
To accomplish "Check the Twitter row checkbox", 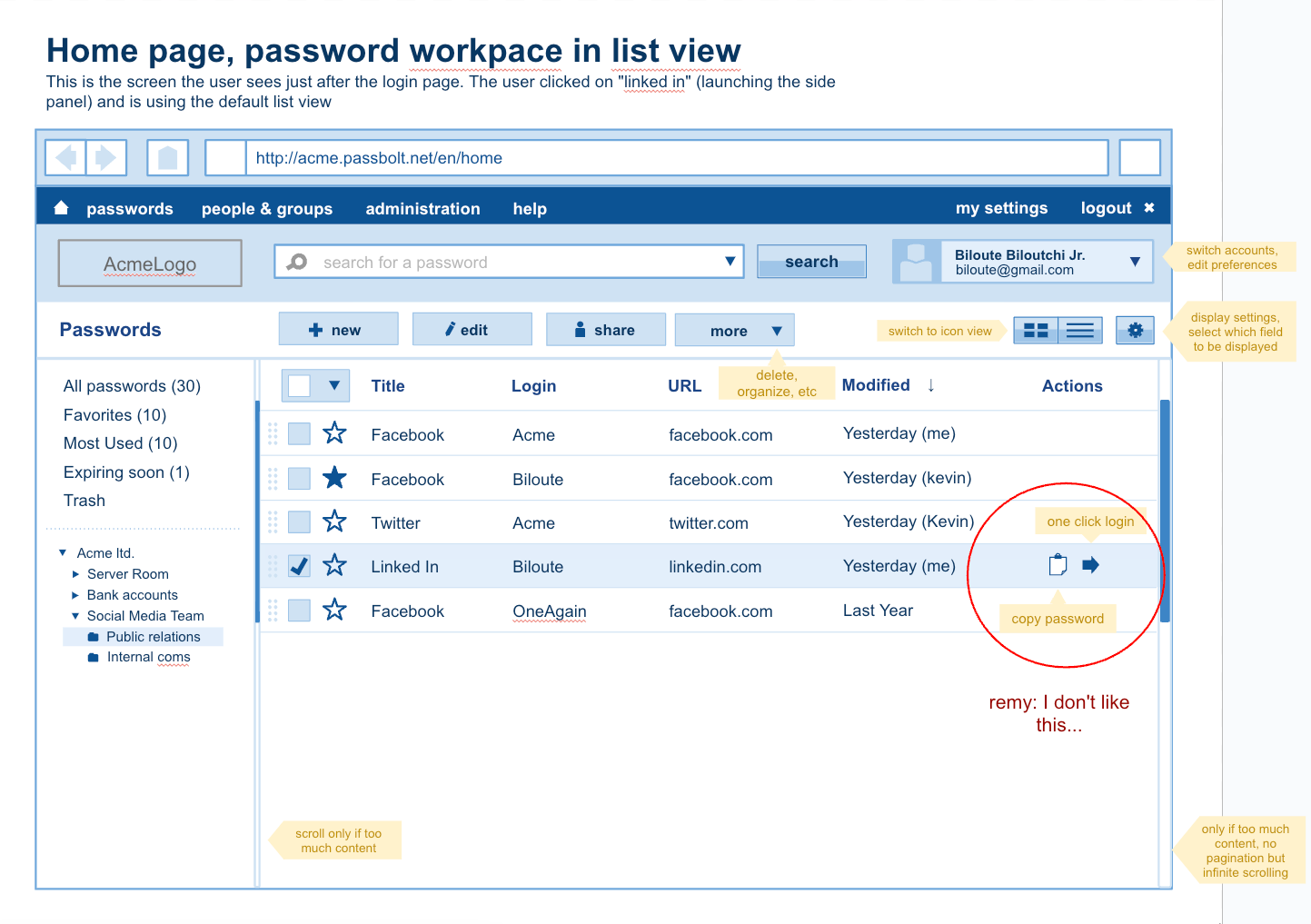I will (x=299, y=522).
